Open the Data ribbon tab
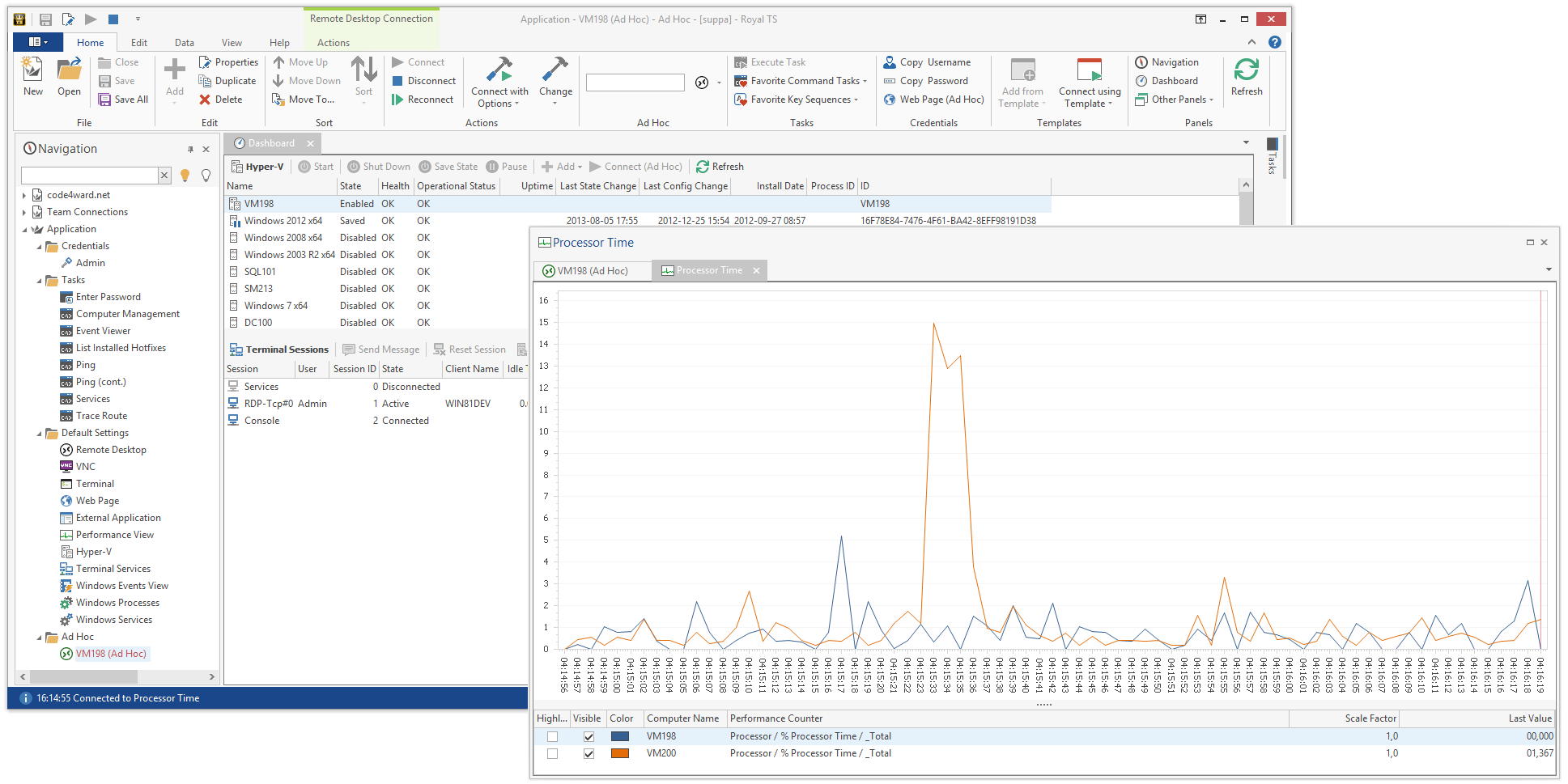Viewport: 1568px width, 784px height. [185, 43]
